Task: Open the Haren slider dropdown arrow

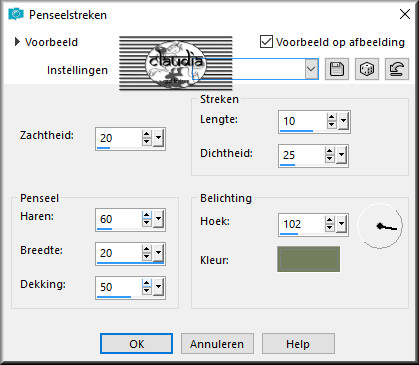Action: pyautogui.click(x=159, y=220)
